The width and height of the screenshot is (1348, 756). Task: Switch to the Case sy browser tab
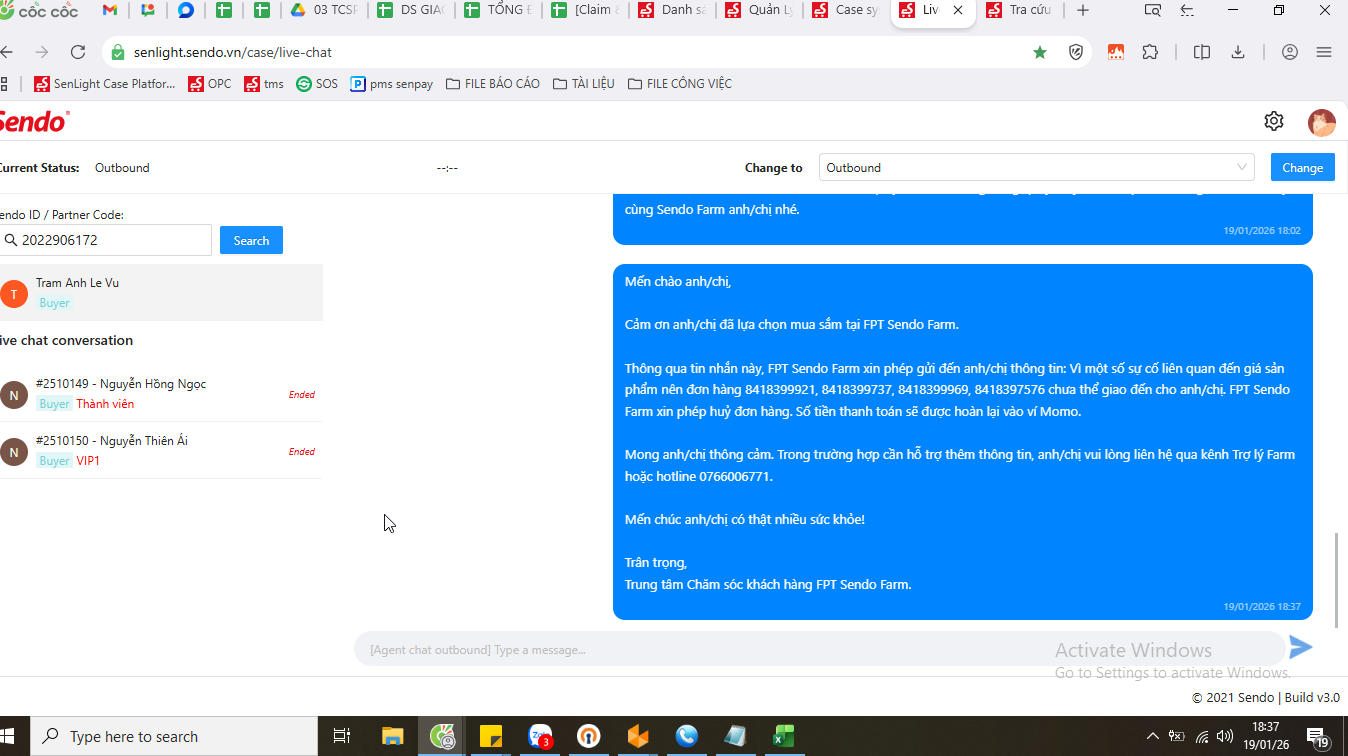click(x=847, y=10)
